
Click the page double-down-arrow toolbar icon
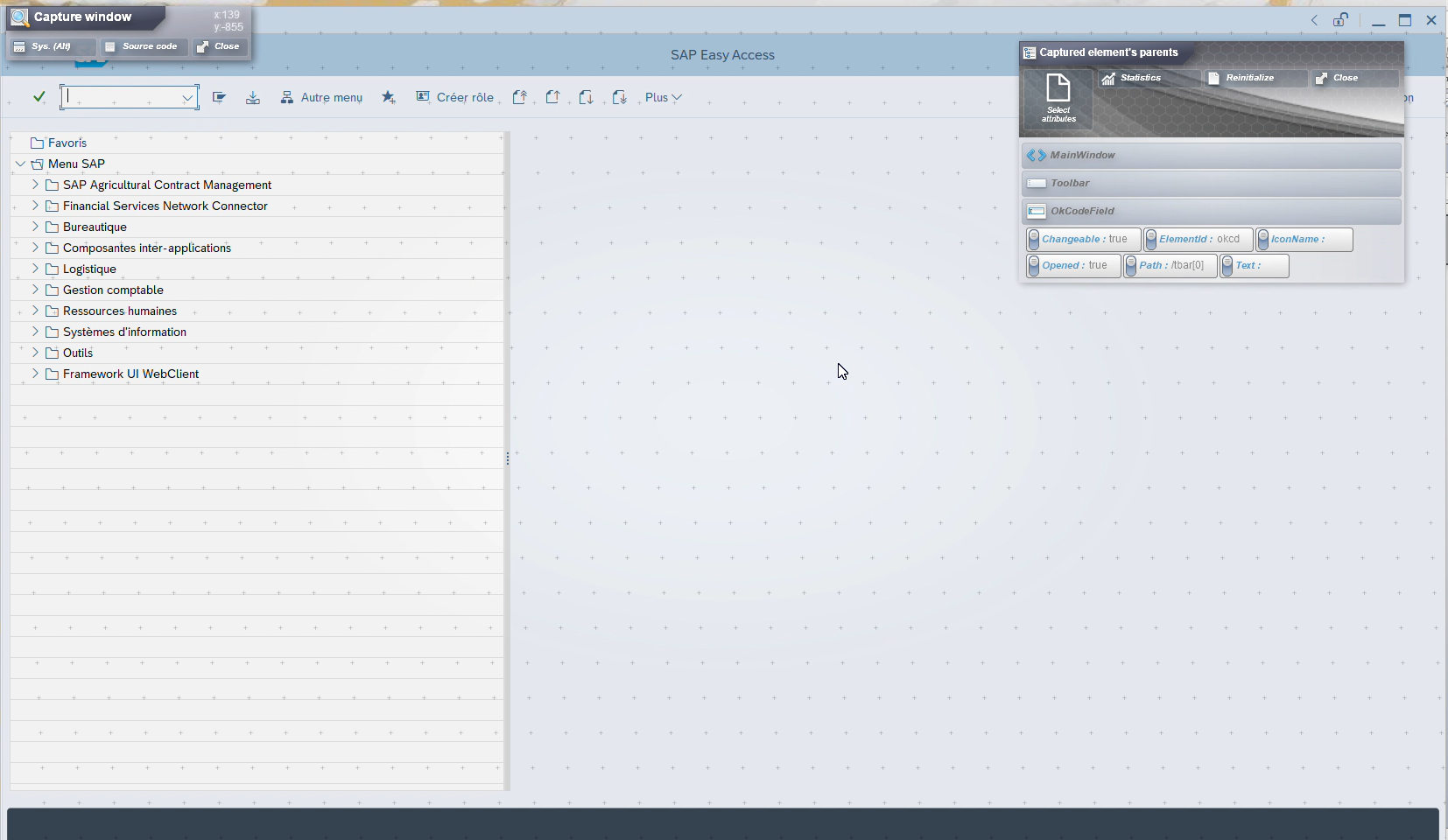619,97
